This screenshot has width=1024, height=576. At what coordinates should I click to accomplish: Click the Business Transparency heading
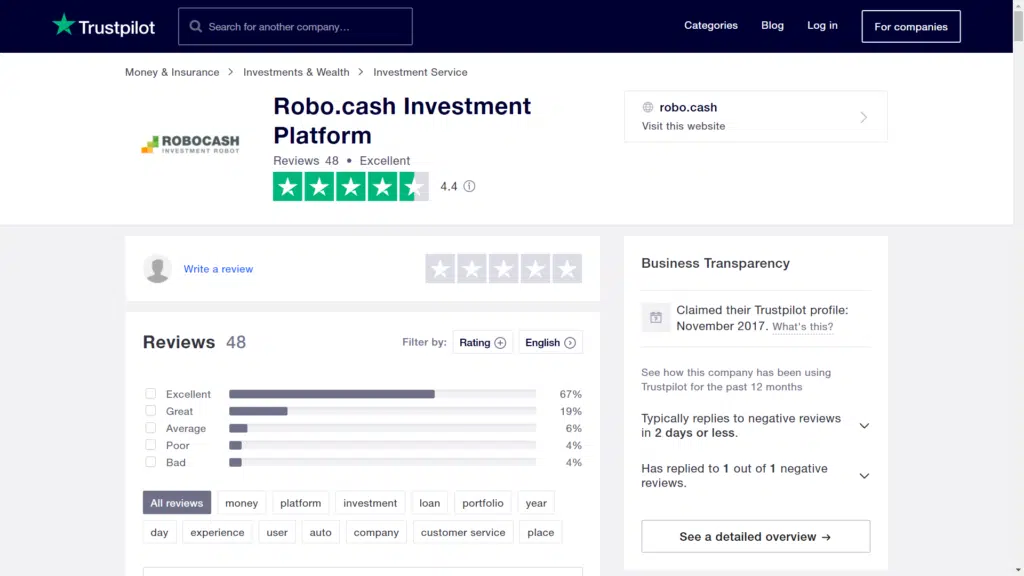click(716, 263)
